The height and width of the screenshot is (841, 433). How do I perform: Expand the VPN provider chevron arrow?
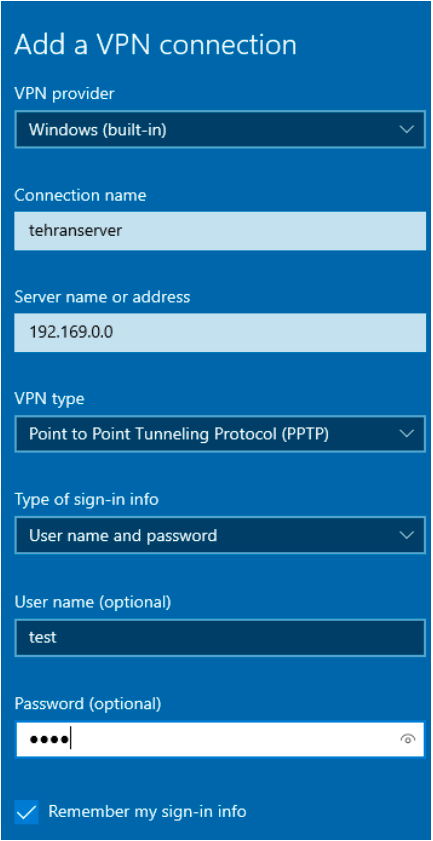click(407, 129)
